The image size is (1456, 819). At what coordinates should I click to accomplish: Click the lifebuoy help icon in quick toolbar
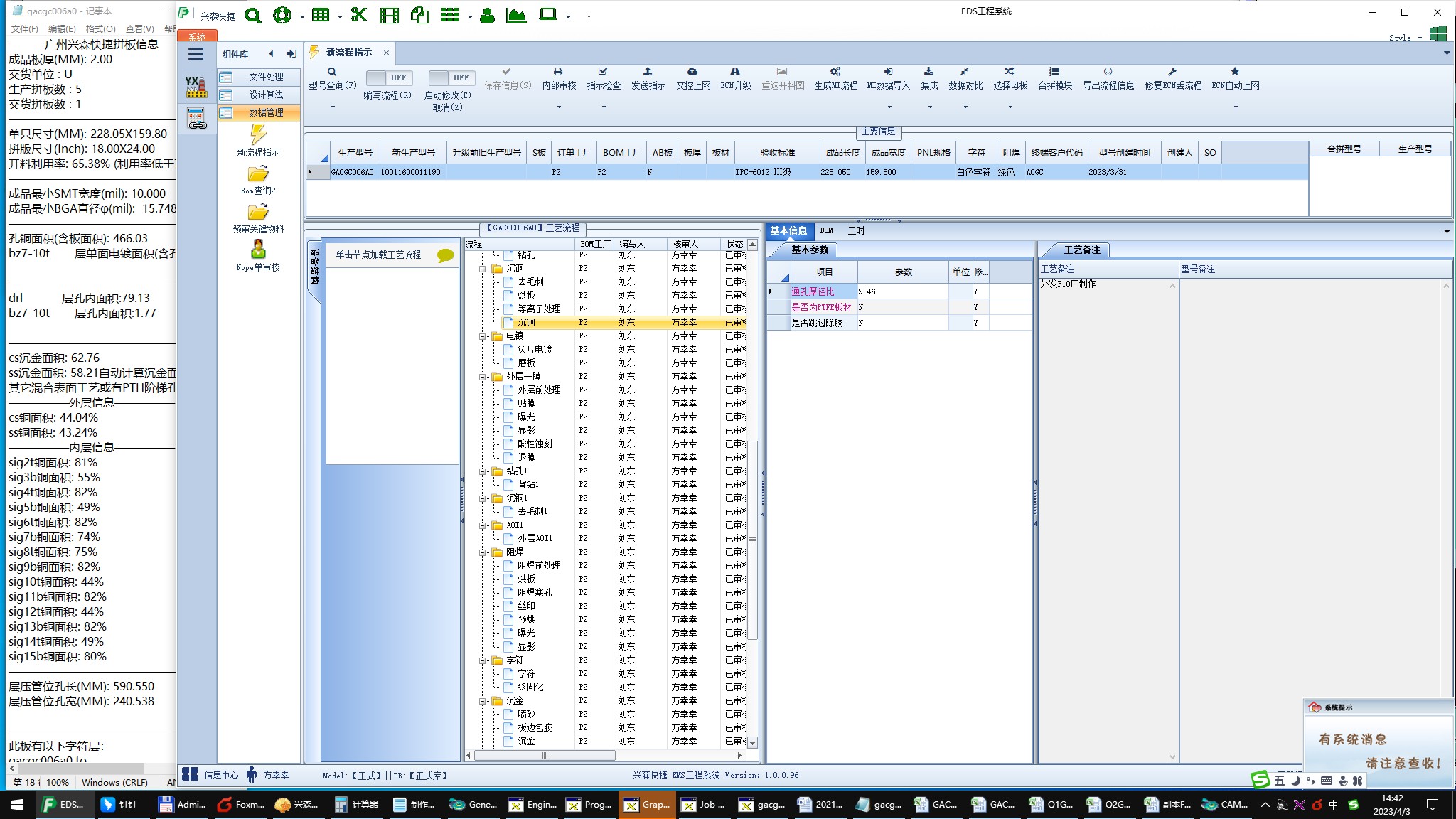point(282,15)
